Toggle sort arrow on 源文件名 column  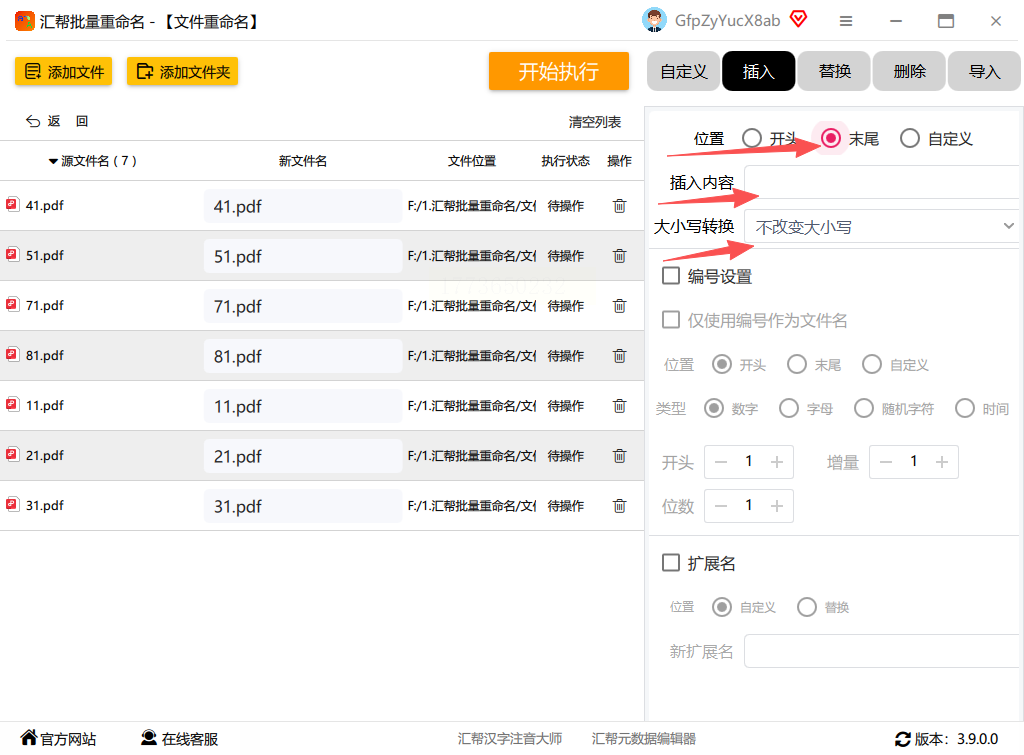click(x=53, y=161)
